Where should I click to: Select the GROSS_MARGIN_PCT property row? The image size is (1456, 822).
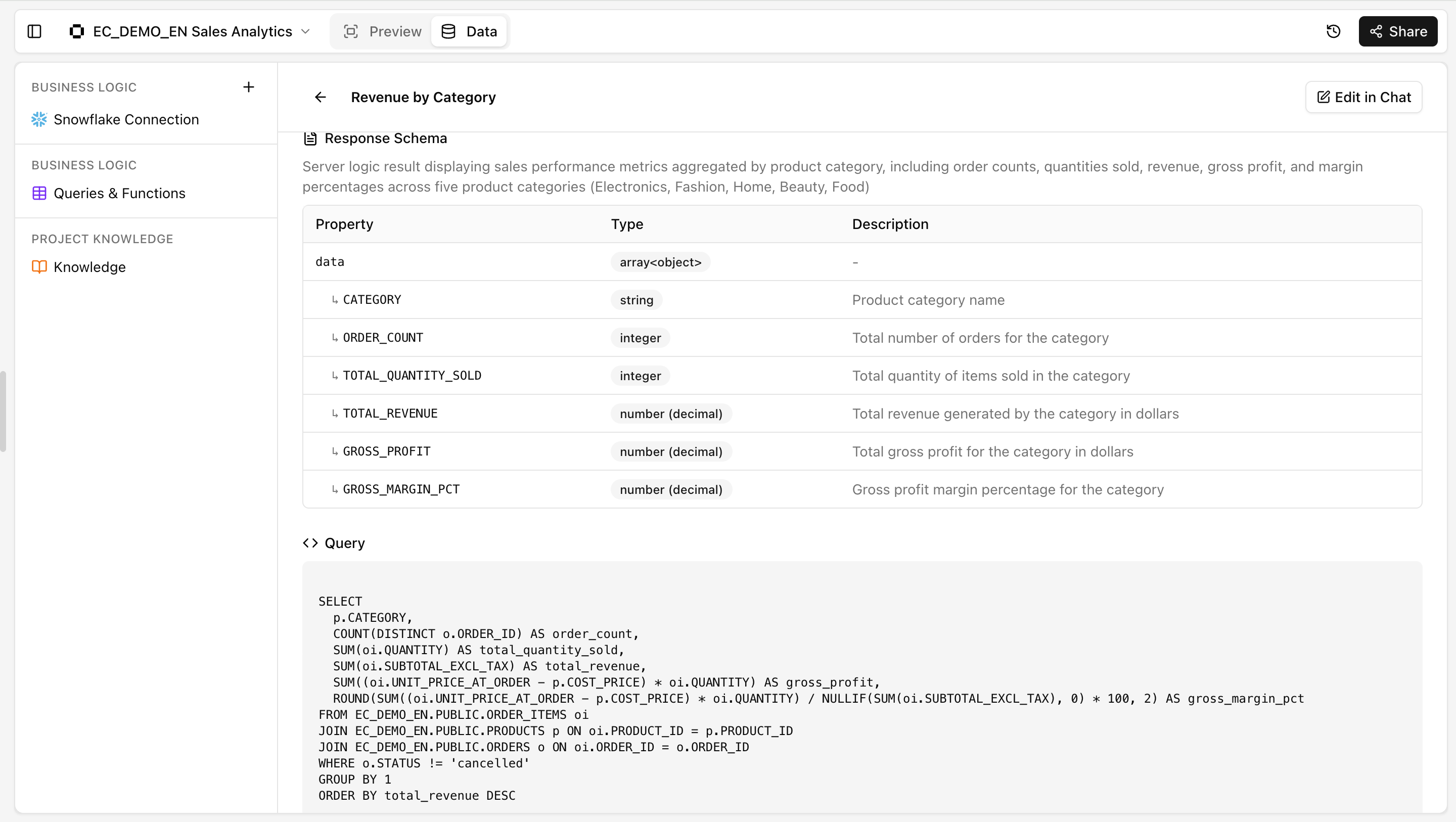tap(862, 489)
